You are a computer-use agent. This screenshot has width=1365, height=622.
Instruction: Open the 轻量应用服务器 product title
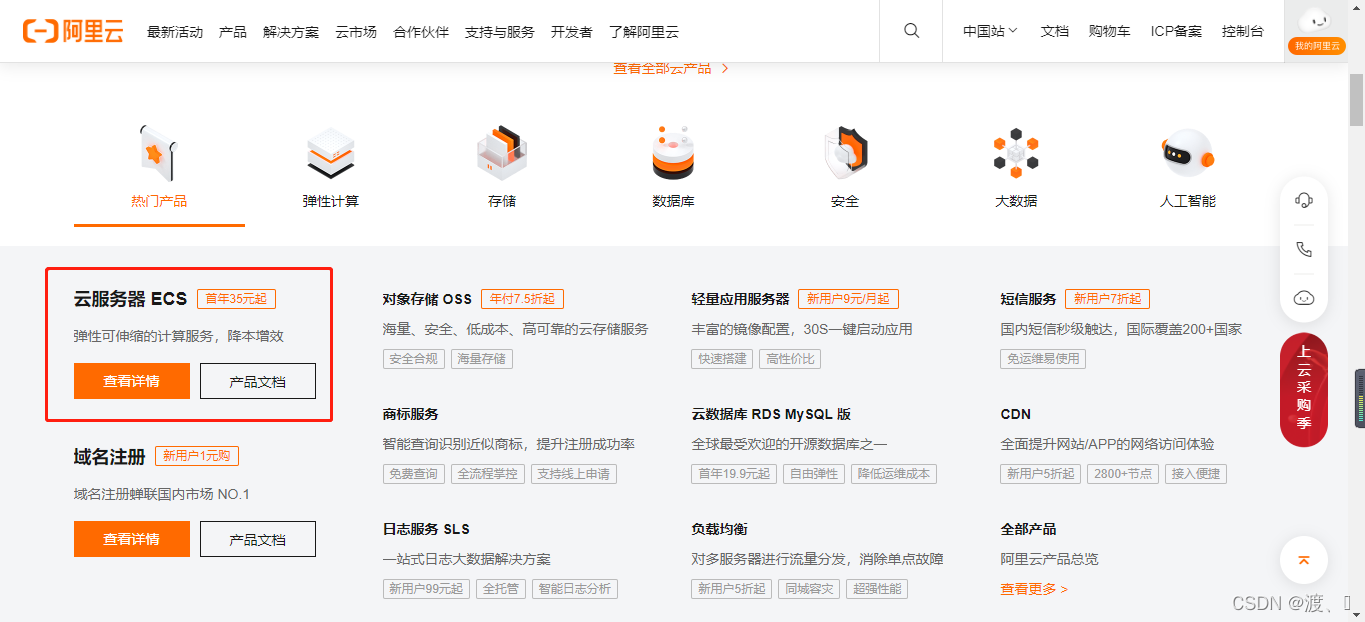740,299
